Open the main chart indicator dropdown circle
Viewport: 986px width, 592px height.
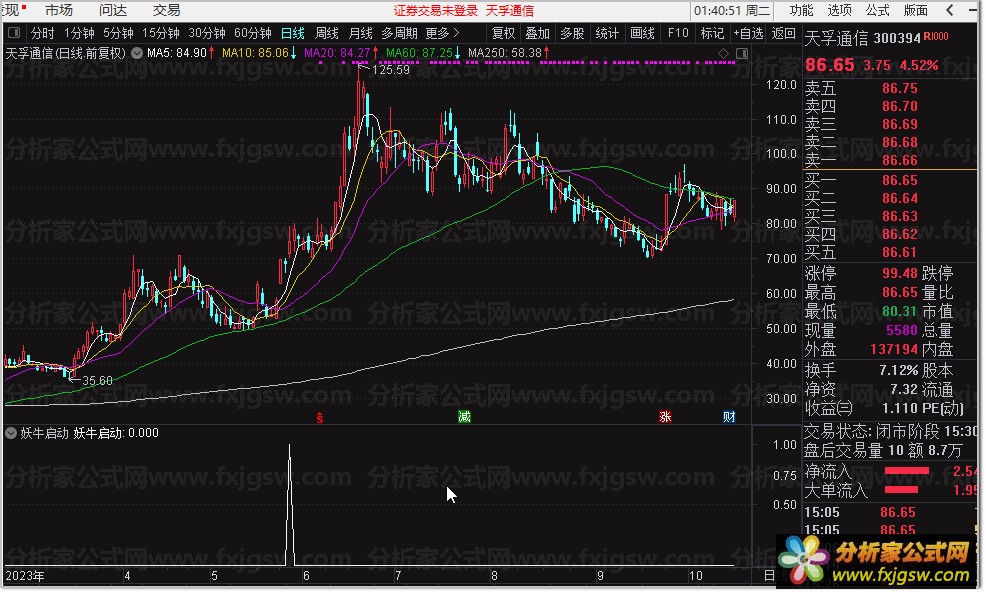pos(137,53)
